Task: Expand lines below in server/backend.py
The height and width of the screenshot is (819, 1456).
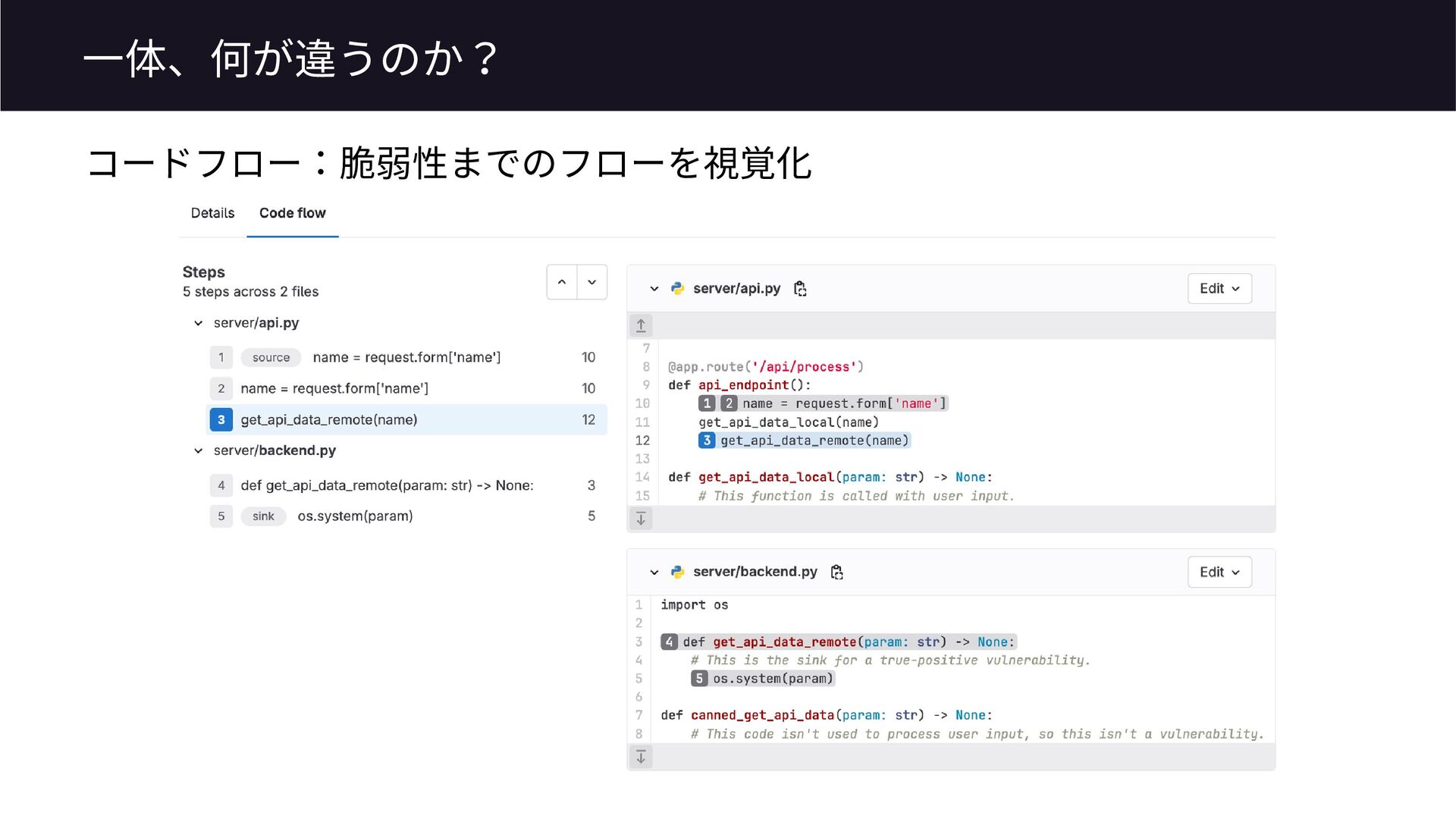Action: tap(641, 757)
